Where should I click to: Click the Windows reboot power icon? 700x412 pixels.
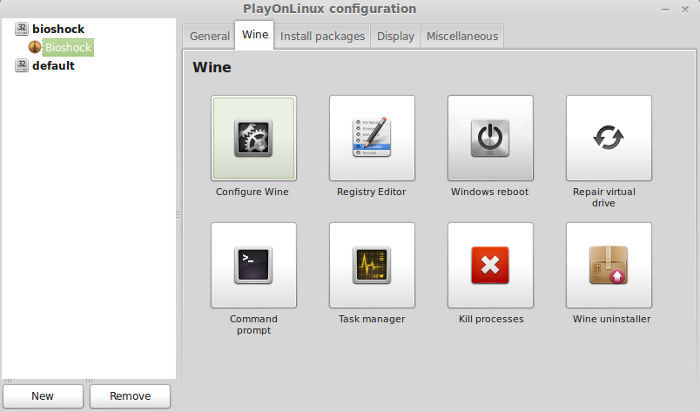point(490,138)
